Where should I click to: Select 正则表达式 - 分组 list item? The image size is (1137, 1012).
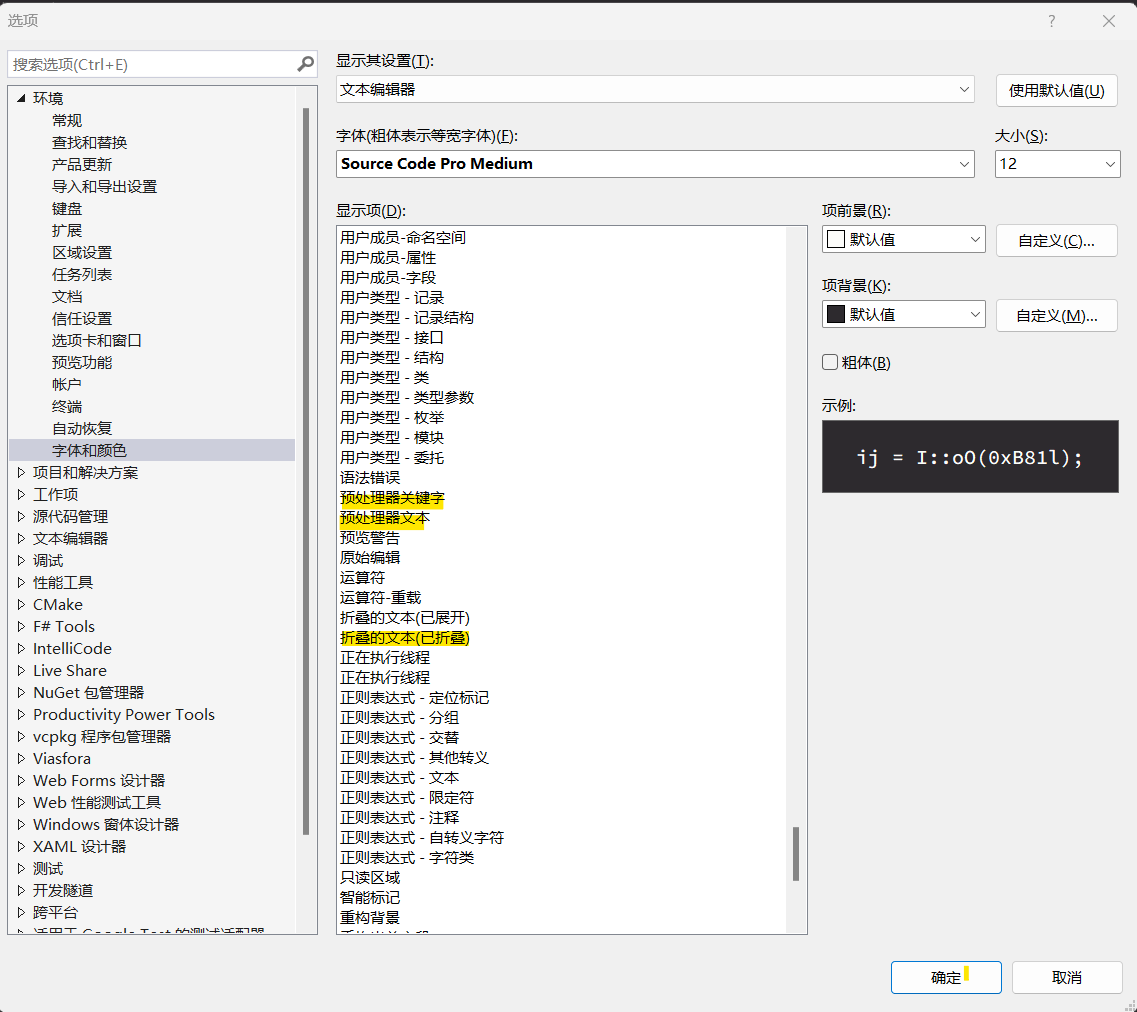[400, 718]
